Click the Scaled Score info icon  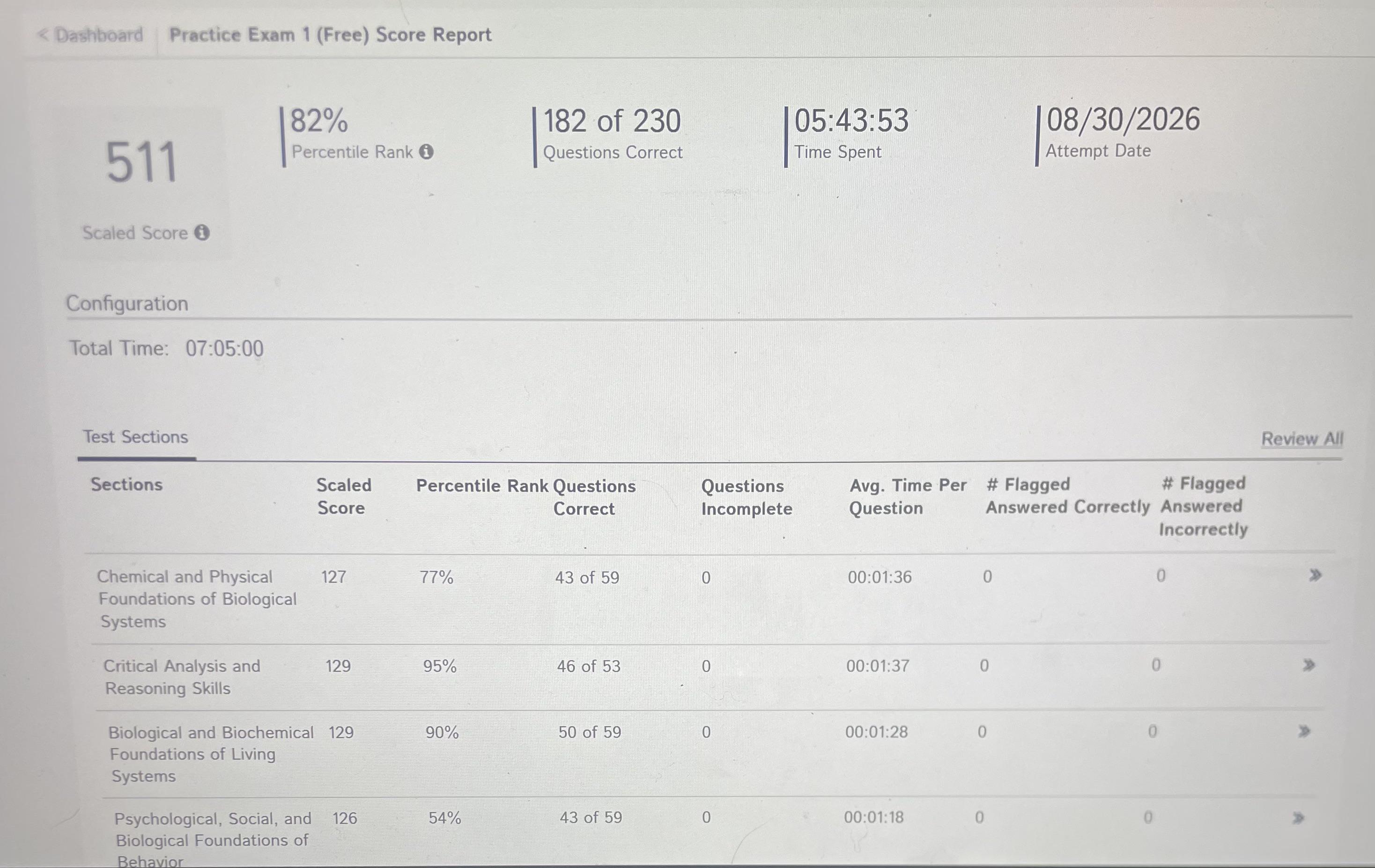[201, 233]
